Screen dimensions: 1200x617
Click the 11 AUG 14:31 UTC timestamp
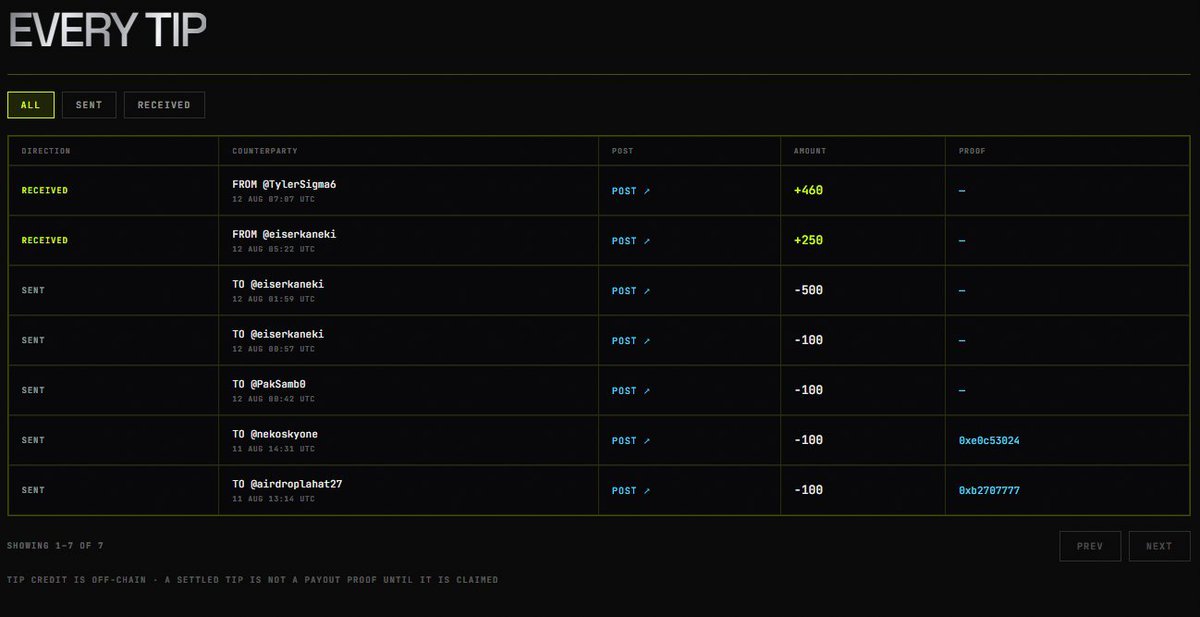(x=273, y=449)
